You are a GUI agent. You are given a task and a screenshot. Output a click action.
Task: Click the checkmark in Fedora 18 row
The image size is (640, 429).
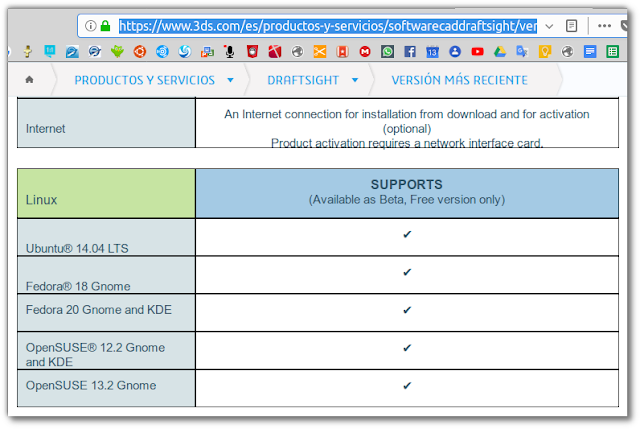407,272
